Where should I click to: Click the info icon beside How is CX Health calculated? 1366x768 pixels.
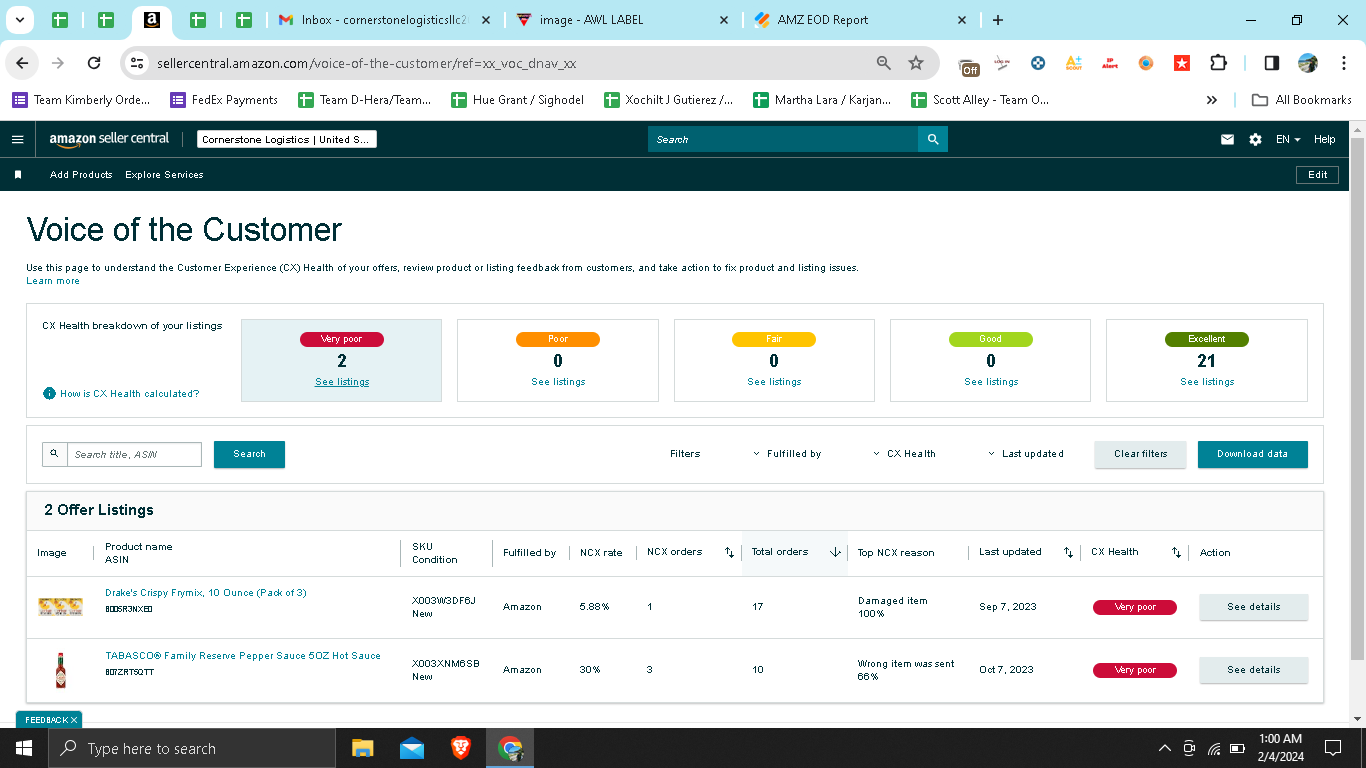coord(49,393)
